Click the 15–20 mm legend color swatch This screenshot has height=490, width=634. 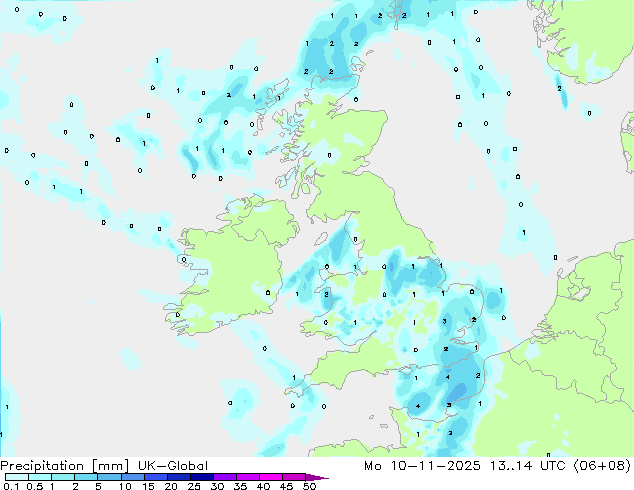coord(156,477)
